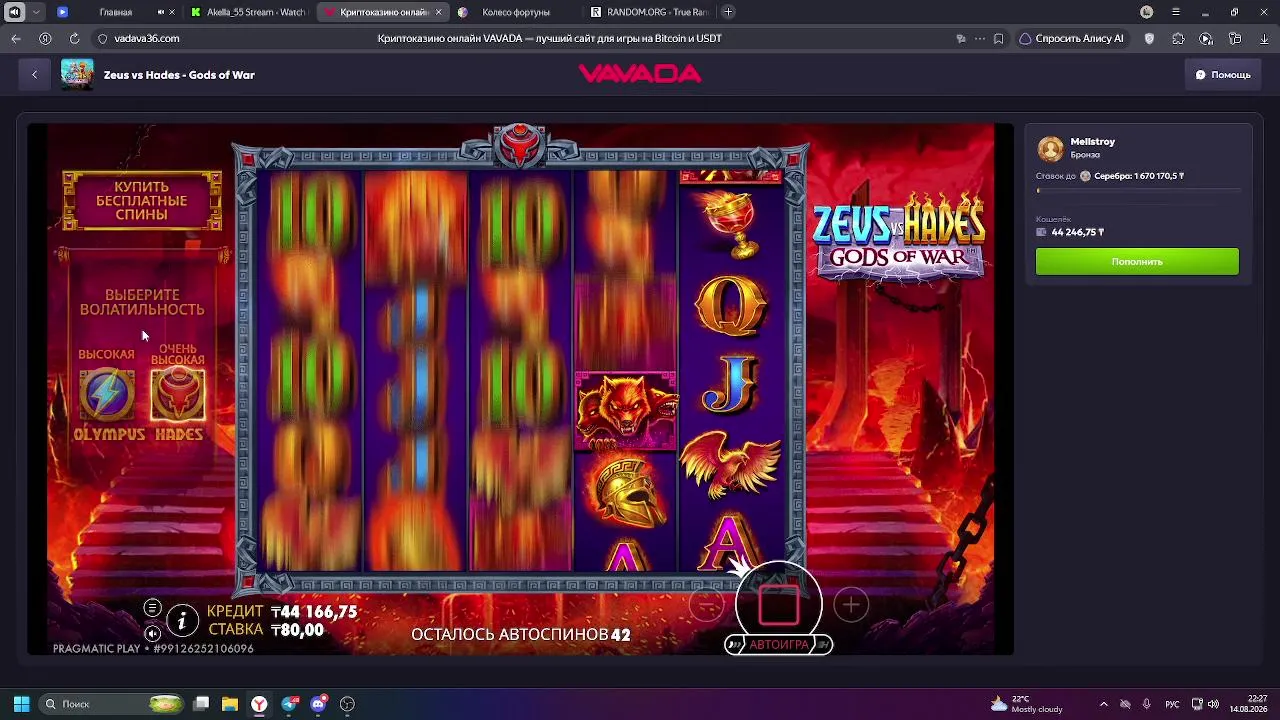
Task: Switch to the RANDOM.ORG tab
Action: [x=650, y=12]
